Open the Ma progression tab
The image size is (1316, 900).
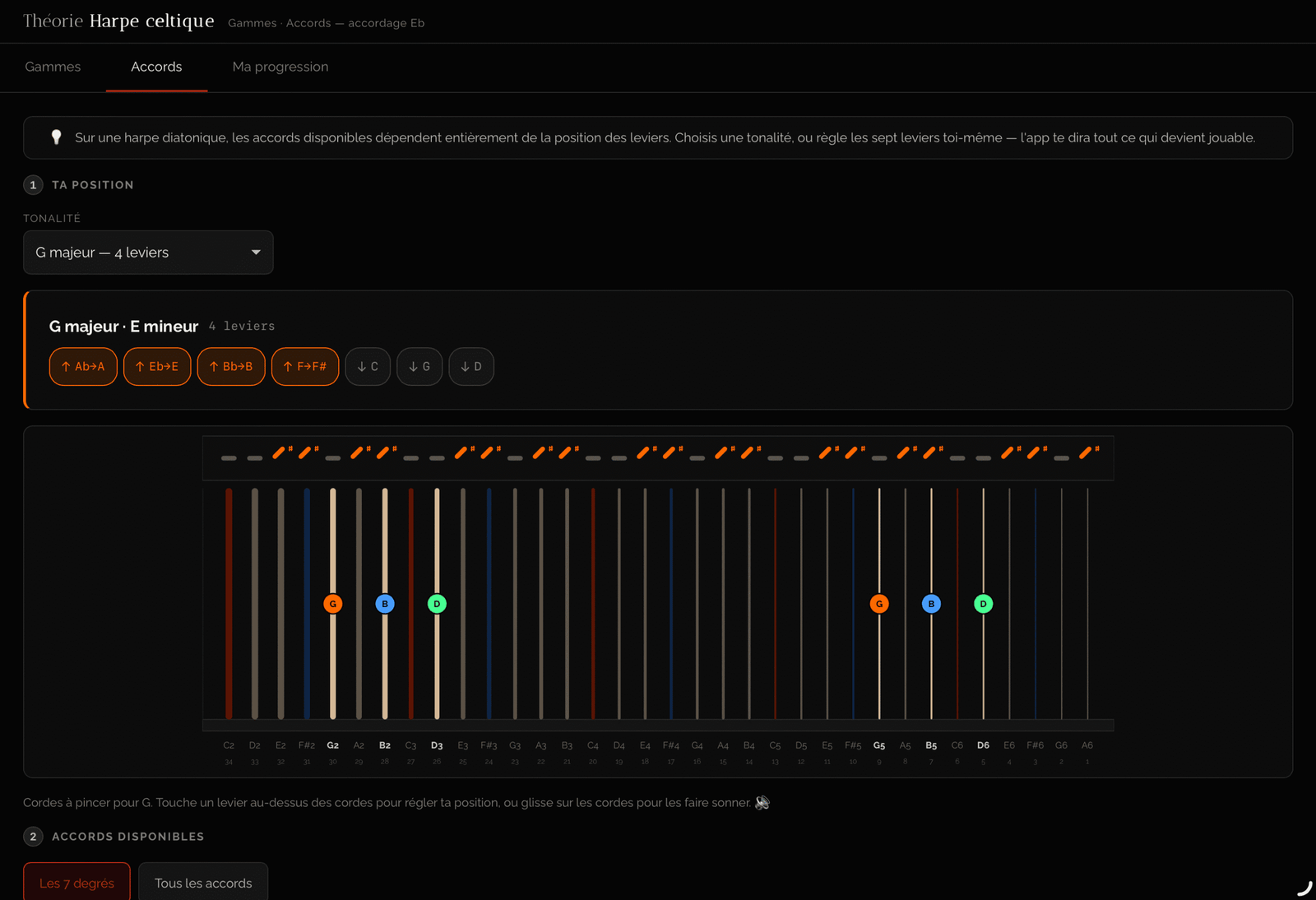click(280, 67)
